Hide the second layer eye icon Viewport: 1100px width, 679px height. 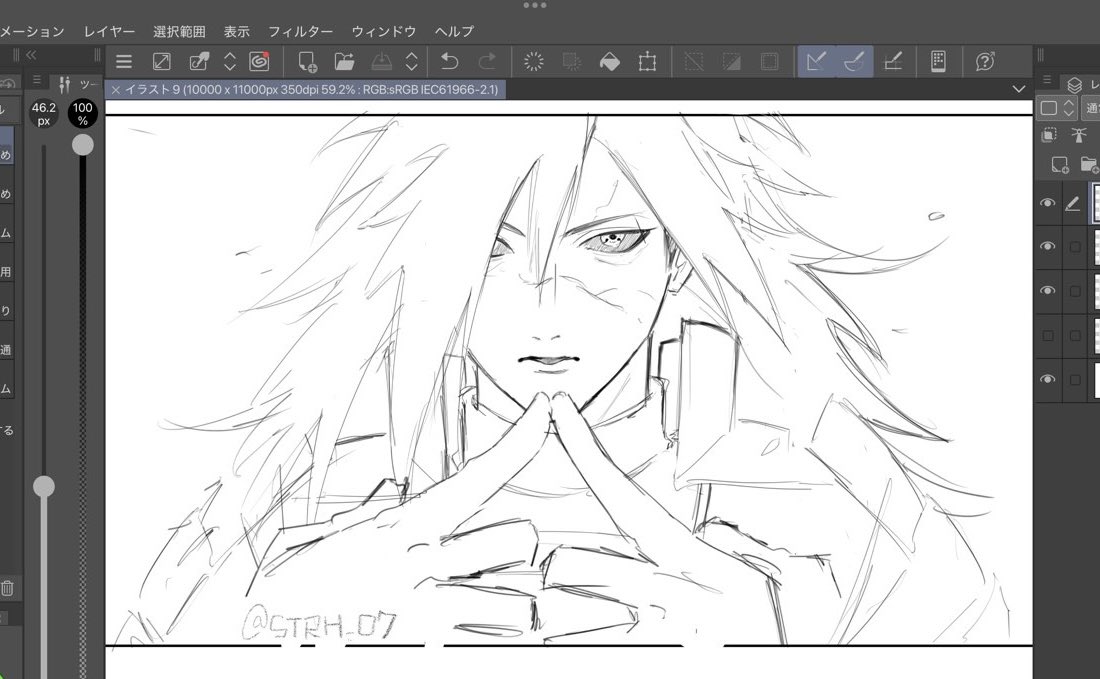point(1047,246)
